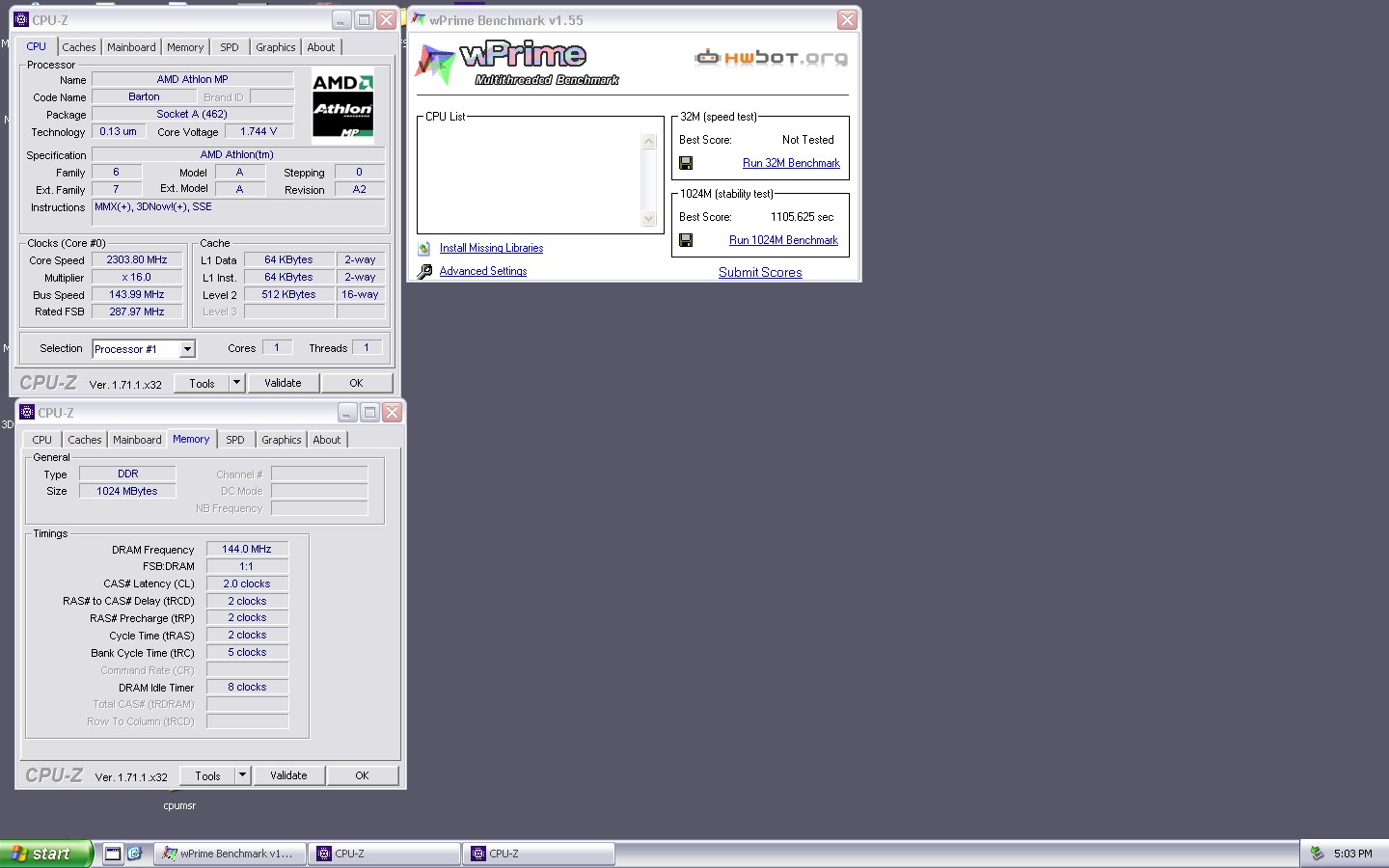Click Validate in top CPU-Z window

click(283, 383)
